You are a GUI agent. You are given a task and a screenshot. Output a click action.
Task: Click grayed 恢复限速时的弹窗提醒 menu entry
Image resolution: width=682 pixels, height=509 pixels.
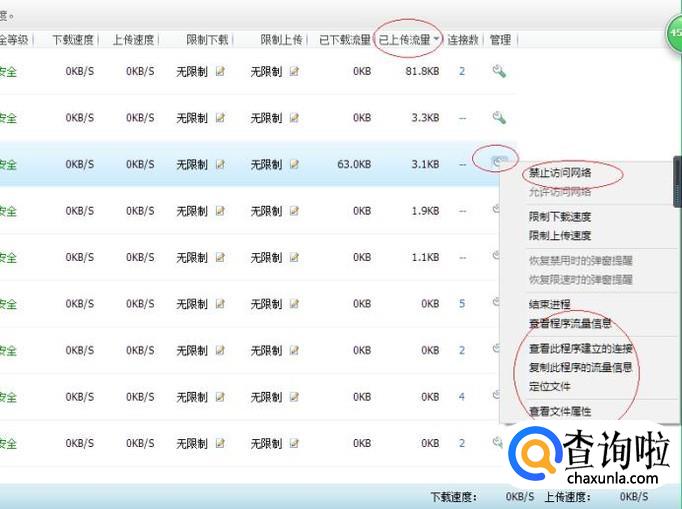click(x=581, y=279)
